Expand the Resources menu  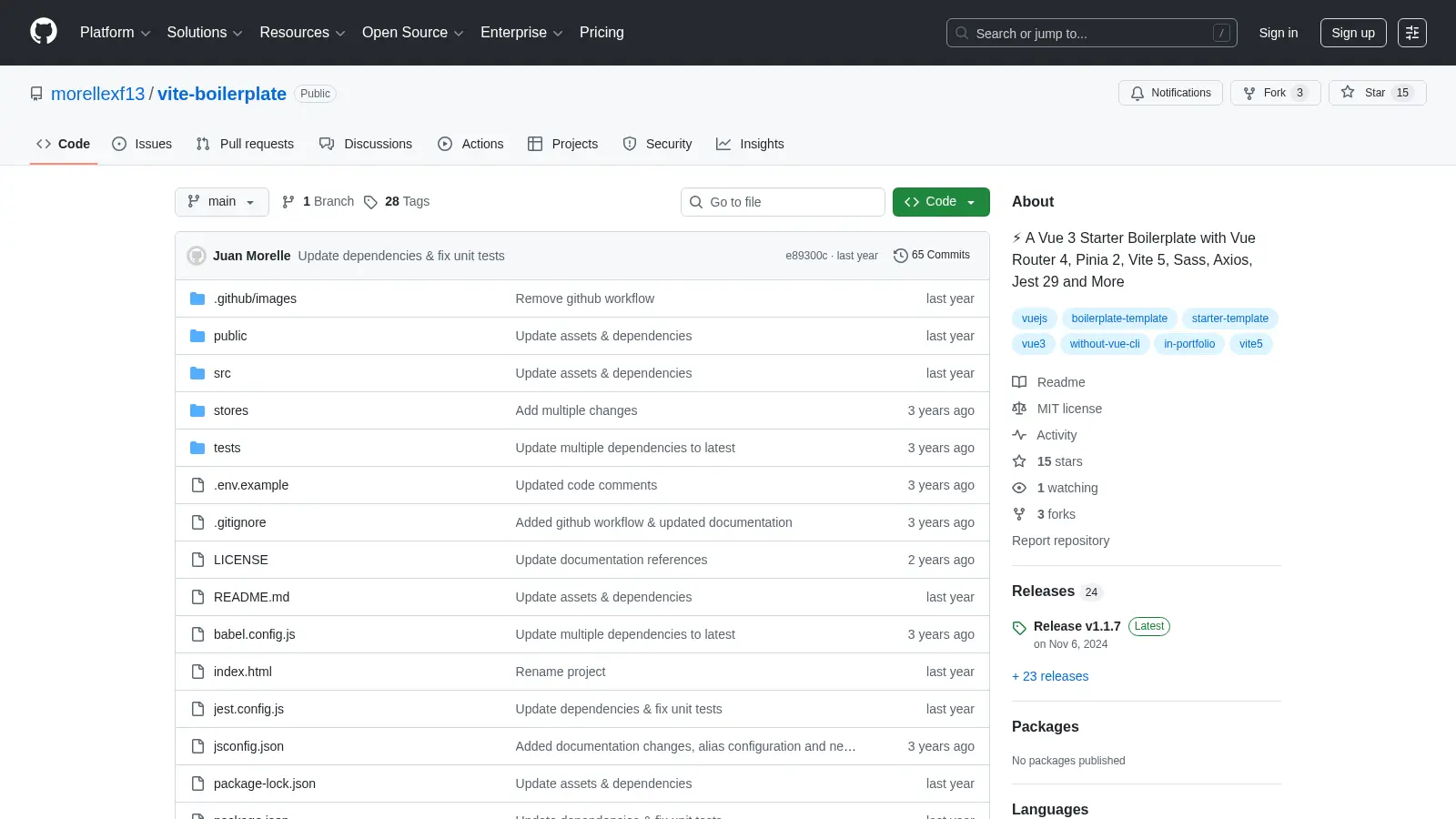click(x=302, y=33)
